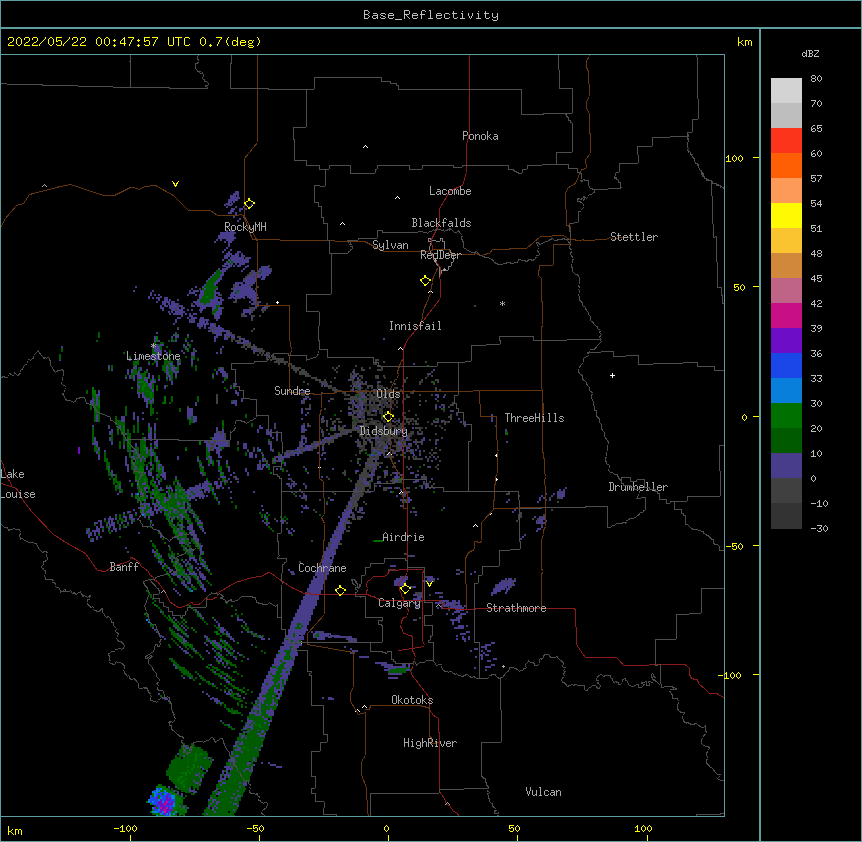The image size is (862, 842).
Task: Click the Lacombe city label
Action: pyautogui.click(x=450, y=191)
